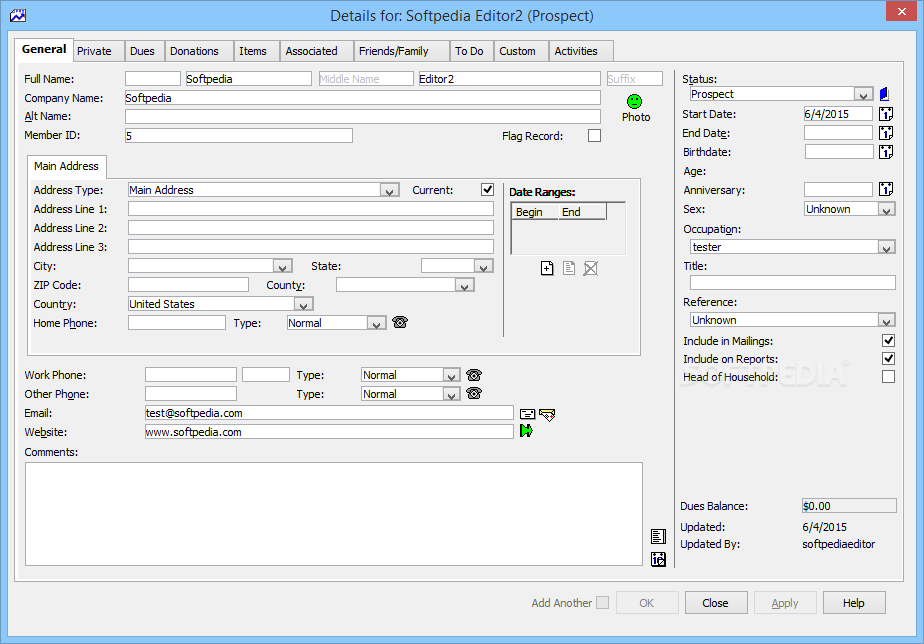Expand the Occupation dropdown showing tester
Viewport: 924px width, 644px height.
coord(886,247)
